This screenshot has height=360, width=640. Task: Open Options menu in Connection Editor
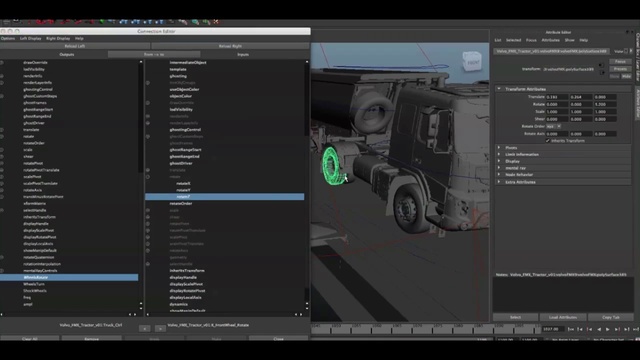[x=8, y=38]
